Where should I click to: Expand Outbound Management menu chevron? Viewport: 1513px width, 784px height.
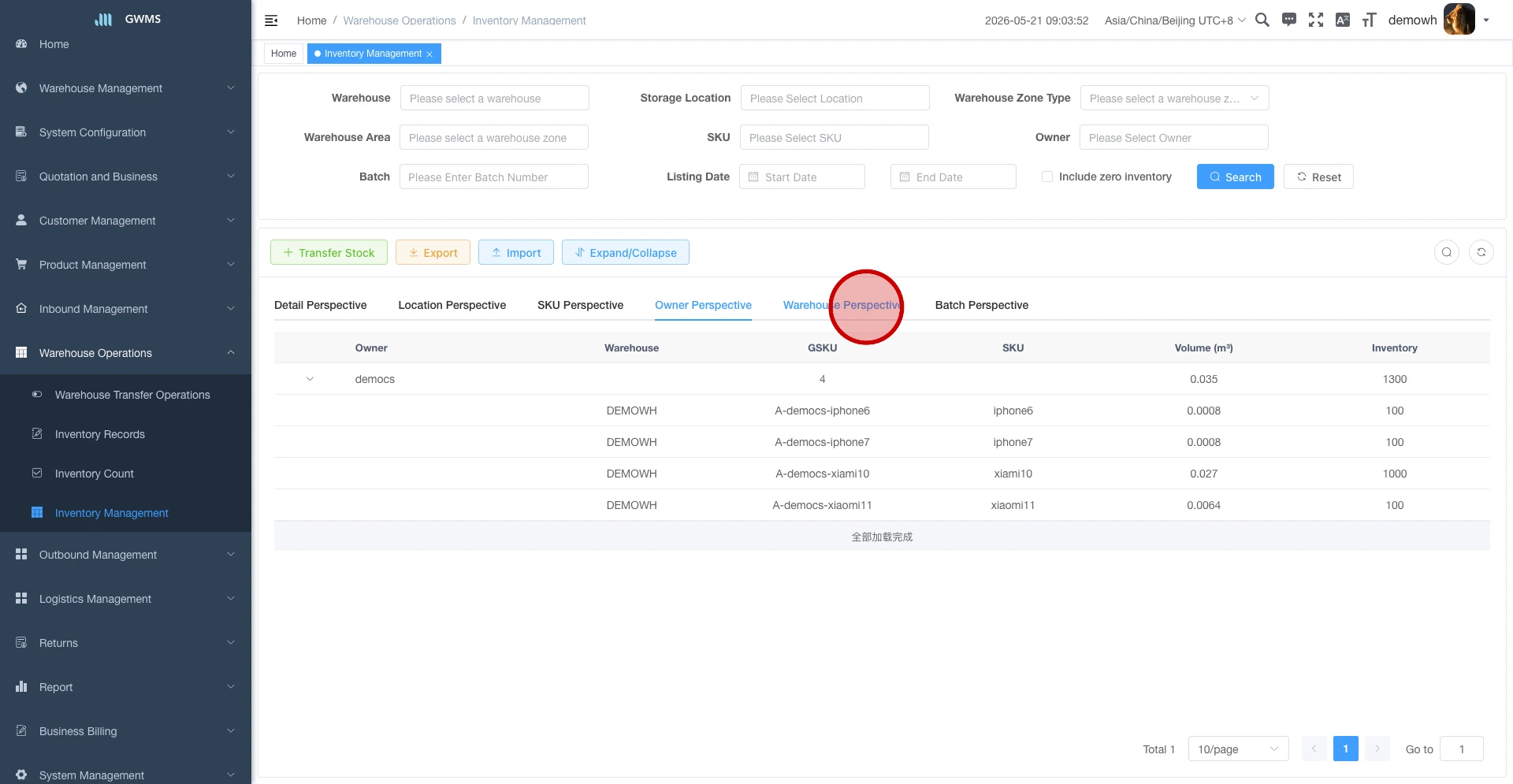(231, 555)
